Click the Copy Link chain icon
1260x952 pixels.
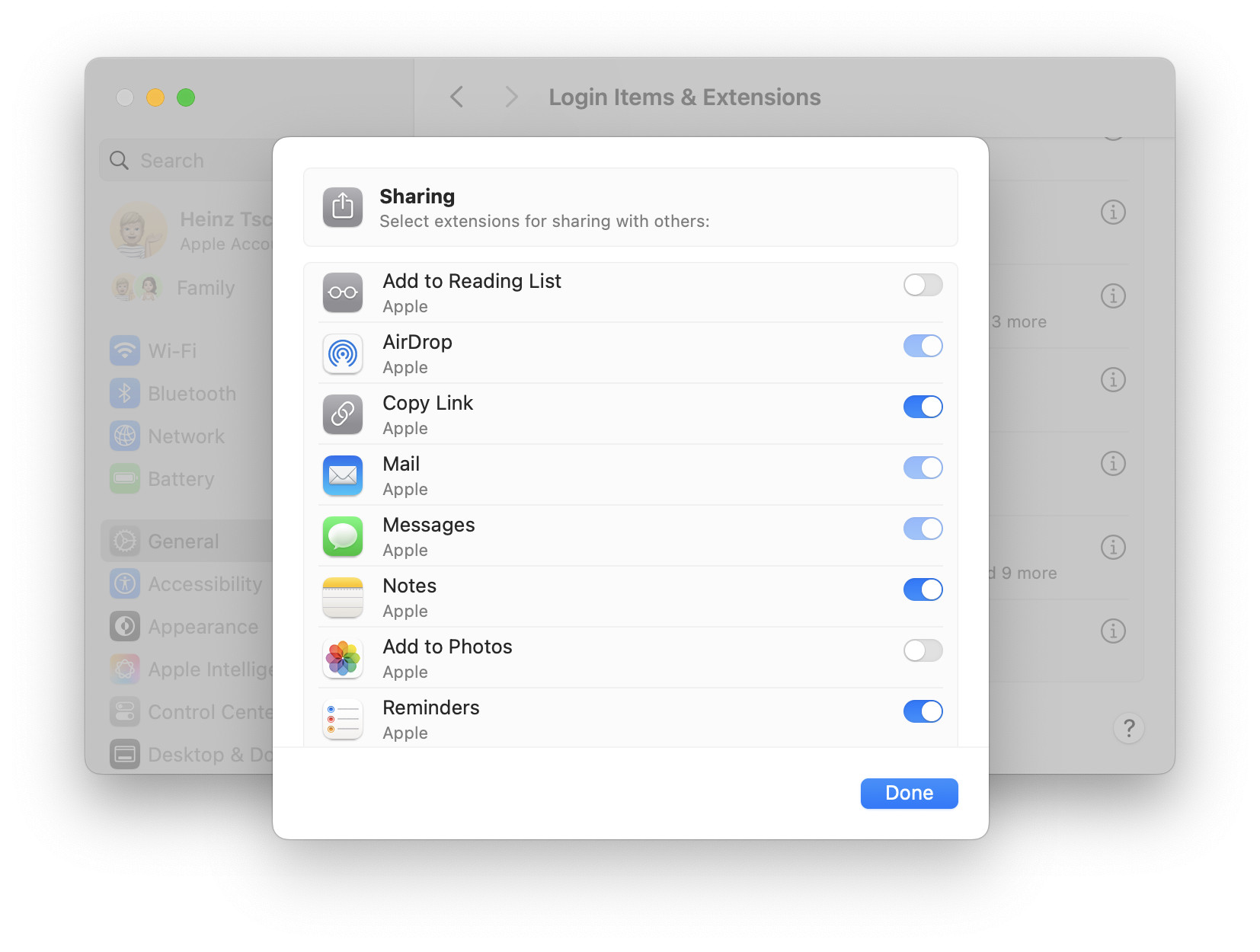point(343,414)
